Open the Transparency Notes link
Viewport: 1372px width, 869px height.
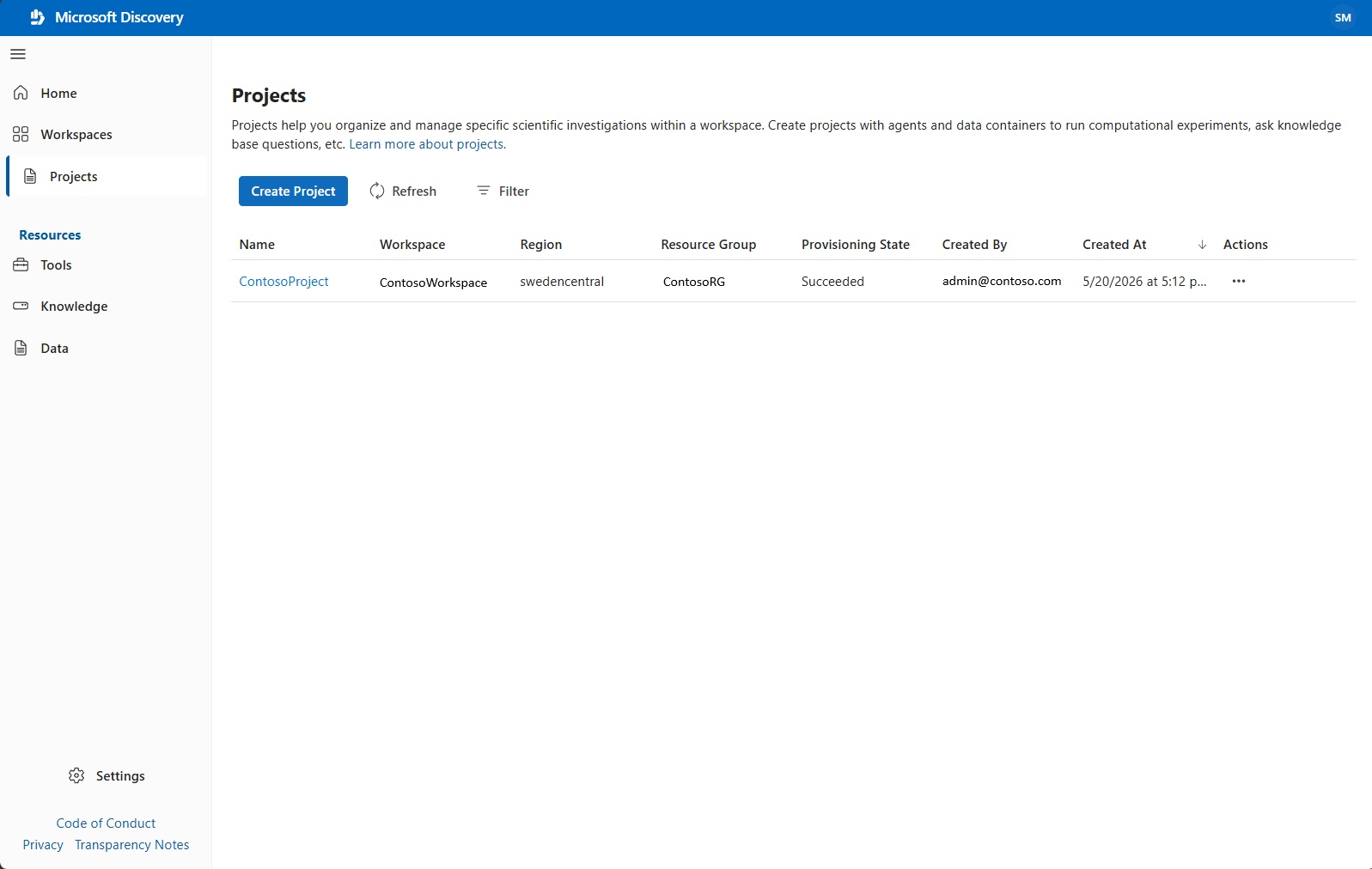[132, 845]
